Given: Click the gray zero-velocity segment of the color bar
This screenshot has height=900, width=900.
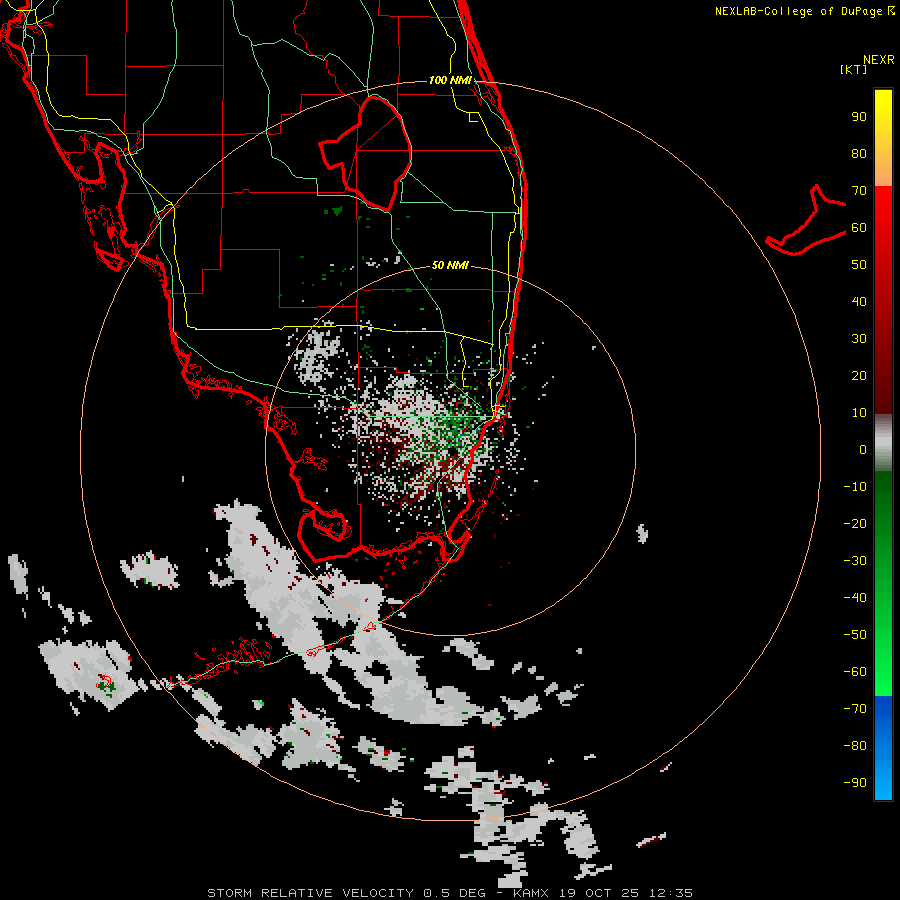Looking at the screenshot, I should (x=883, y=443).
